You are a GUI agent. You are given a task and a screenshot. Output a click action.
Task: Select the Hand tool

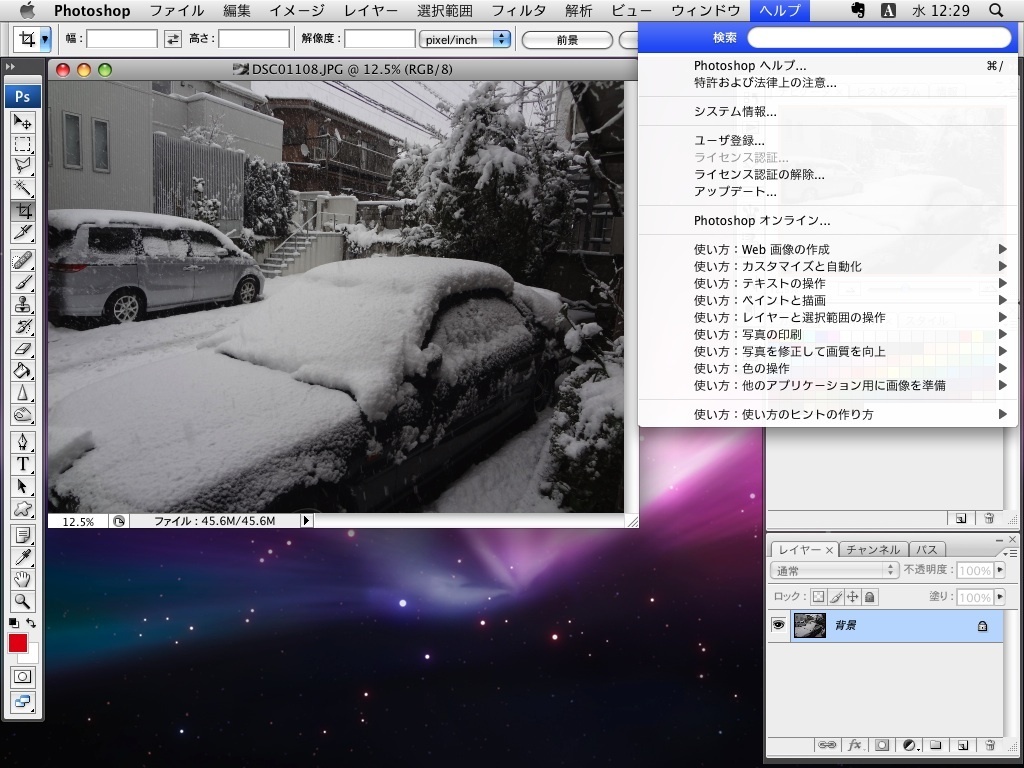(x=22, y=579)
